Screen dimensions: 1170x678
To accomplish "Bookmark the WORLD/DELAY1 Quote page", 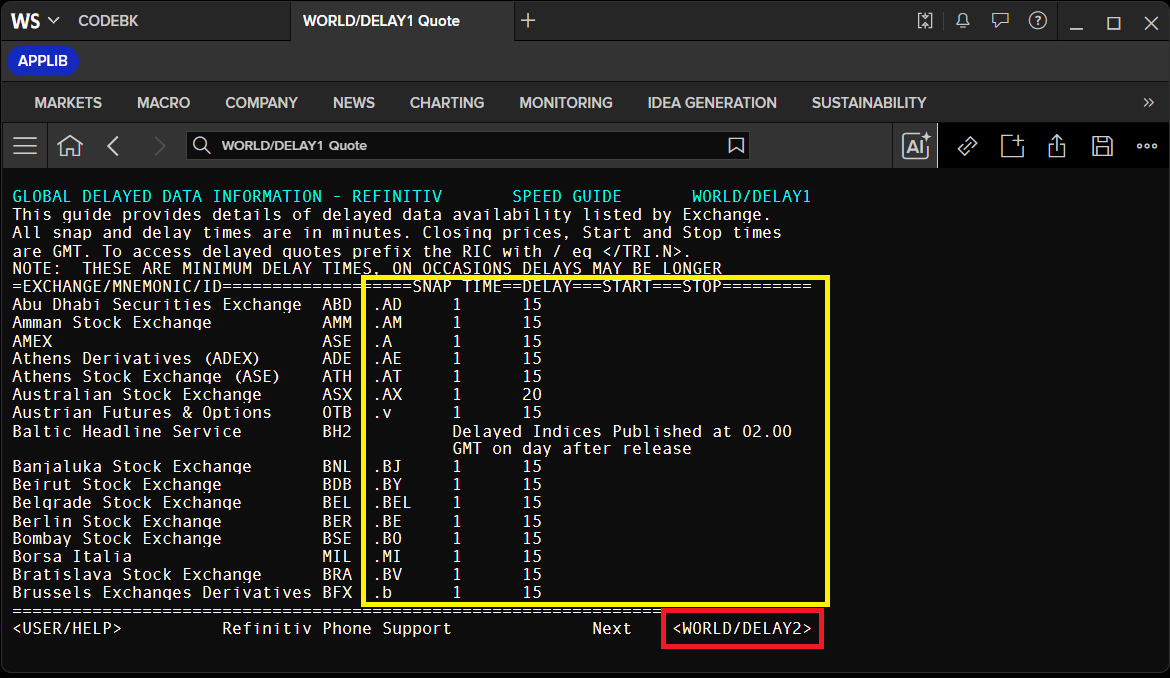I will pyautogui.click(x=736, y=145).
